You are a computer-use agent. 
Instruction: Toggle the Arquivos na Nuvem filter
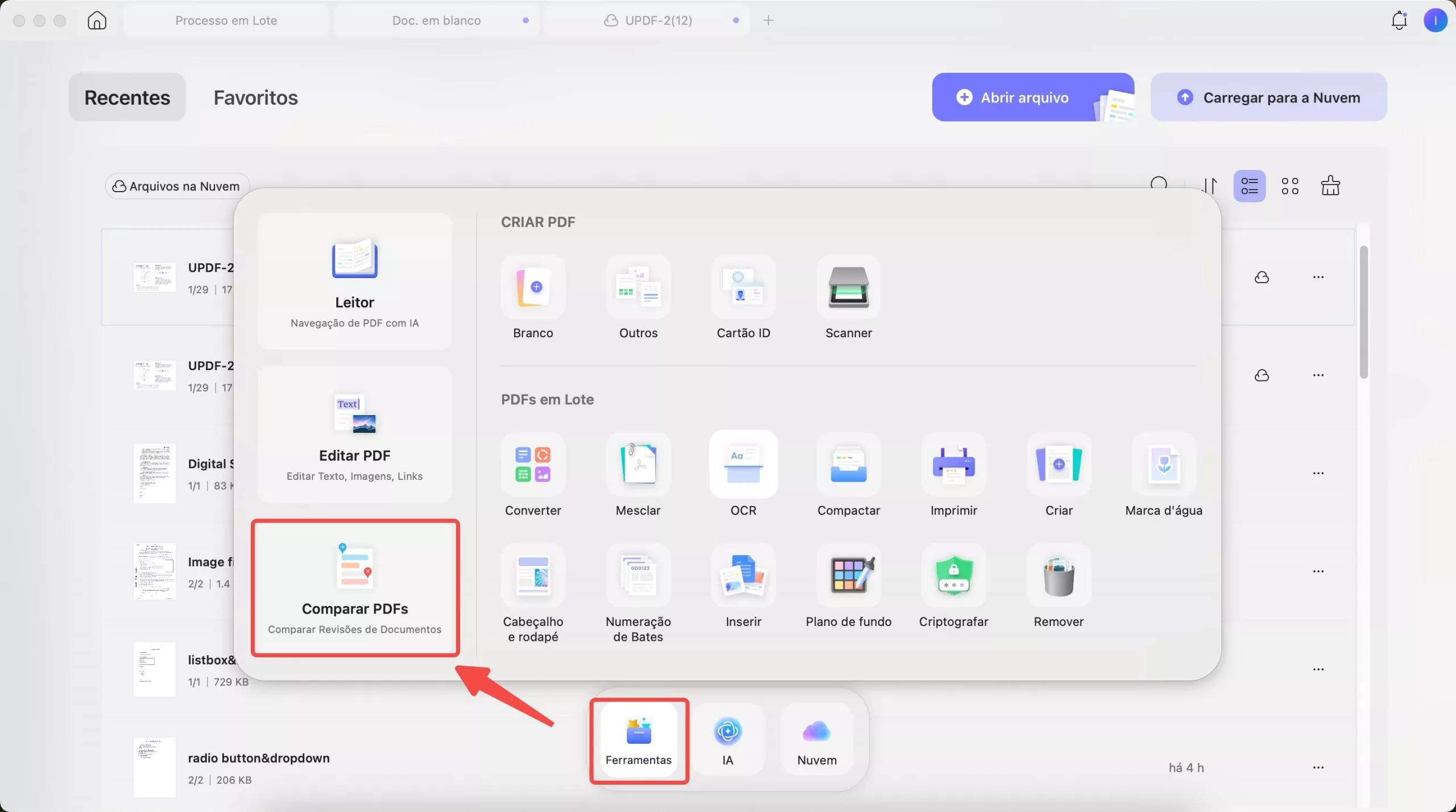pyautogui.click(x=177, y=186)
